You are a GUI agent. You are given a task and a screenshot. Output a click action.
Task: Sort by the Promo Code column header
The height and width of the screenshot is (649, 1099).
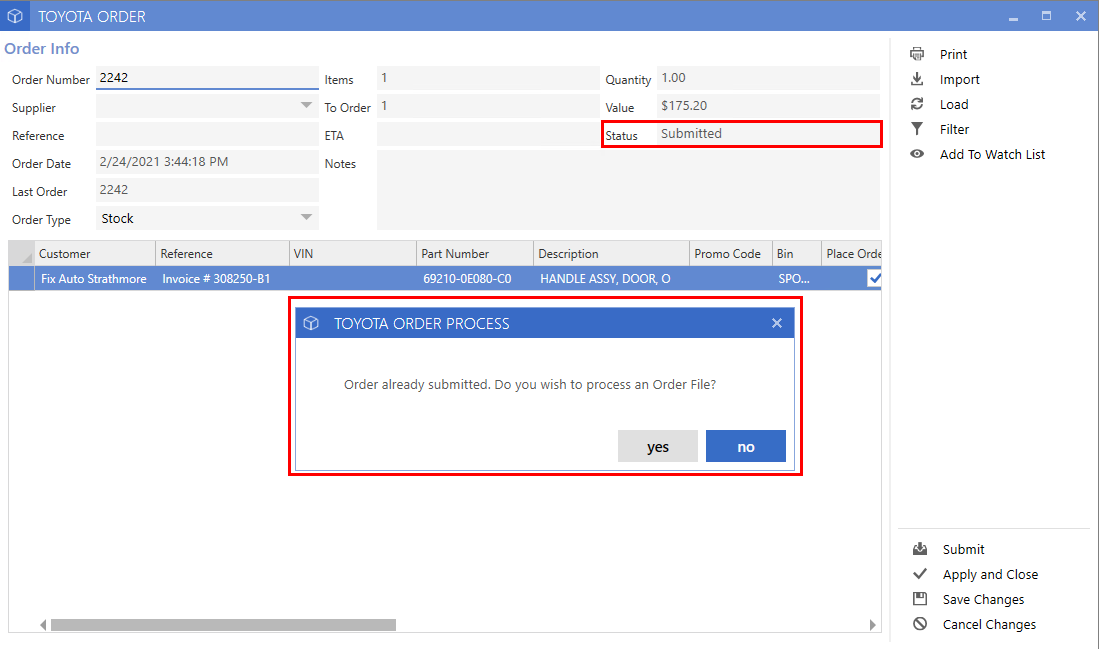click(730, 254)
